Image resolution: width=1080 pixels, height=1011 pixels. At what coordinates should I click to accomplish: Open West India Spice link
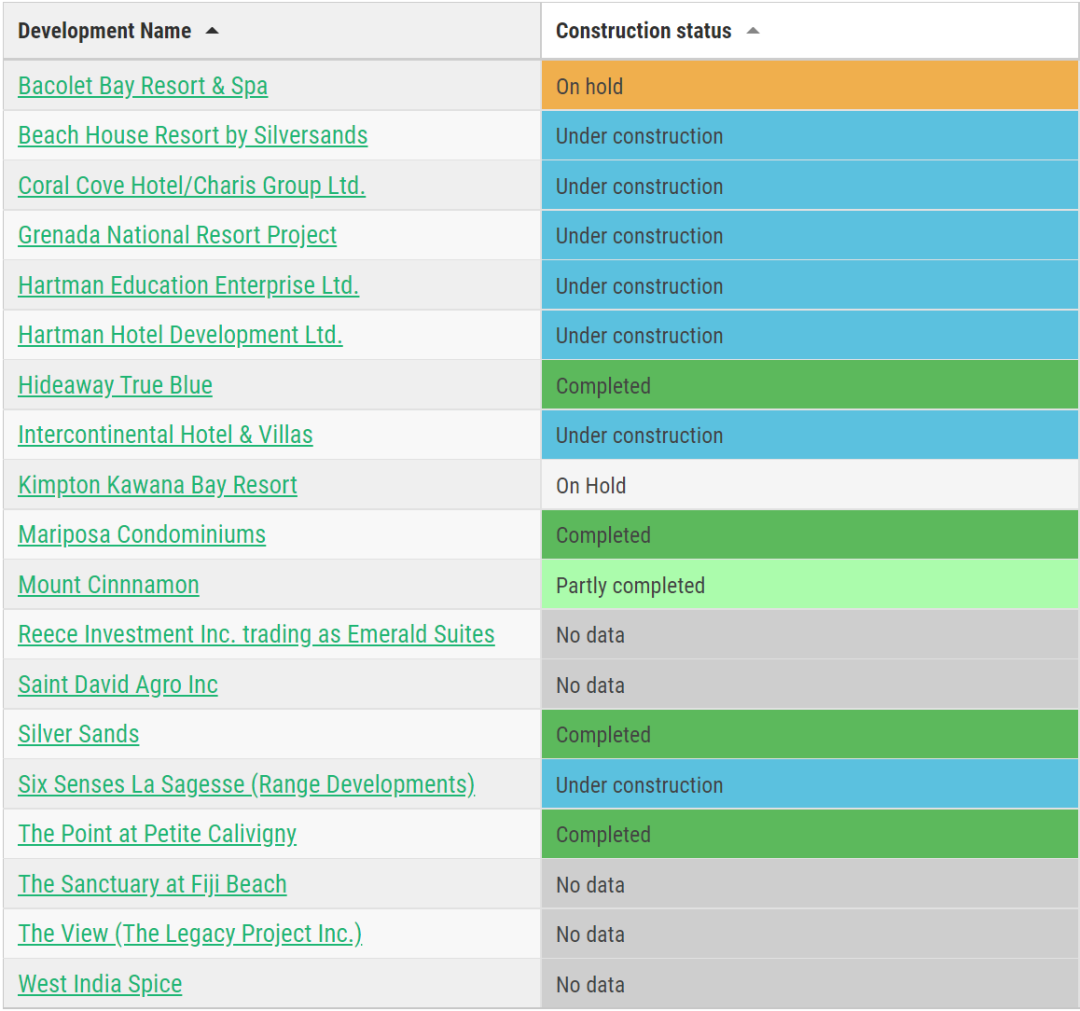coord(100,985)
